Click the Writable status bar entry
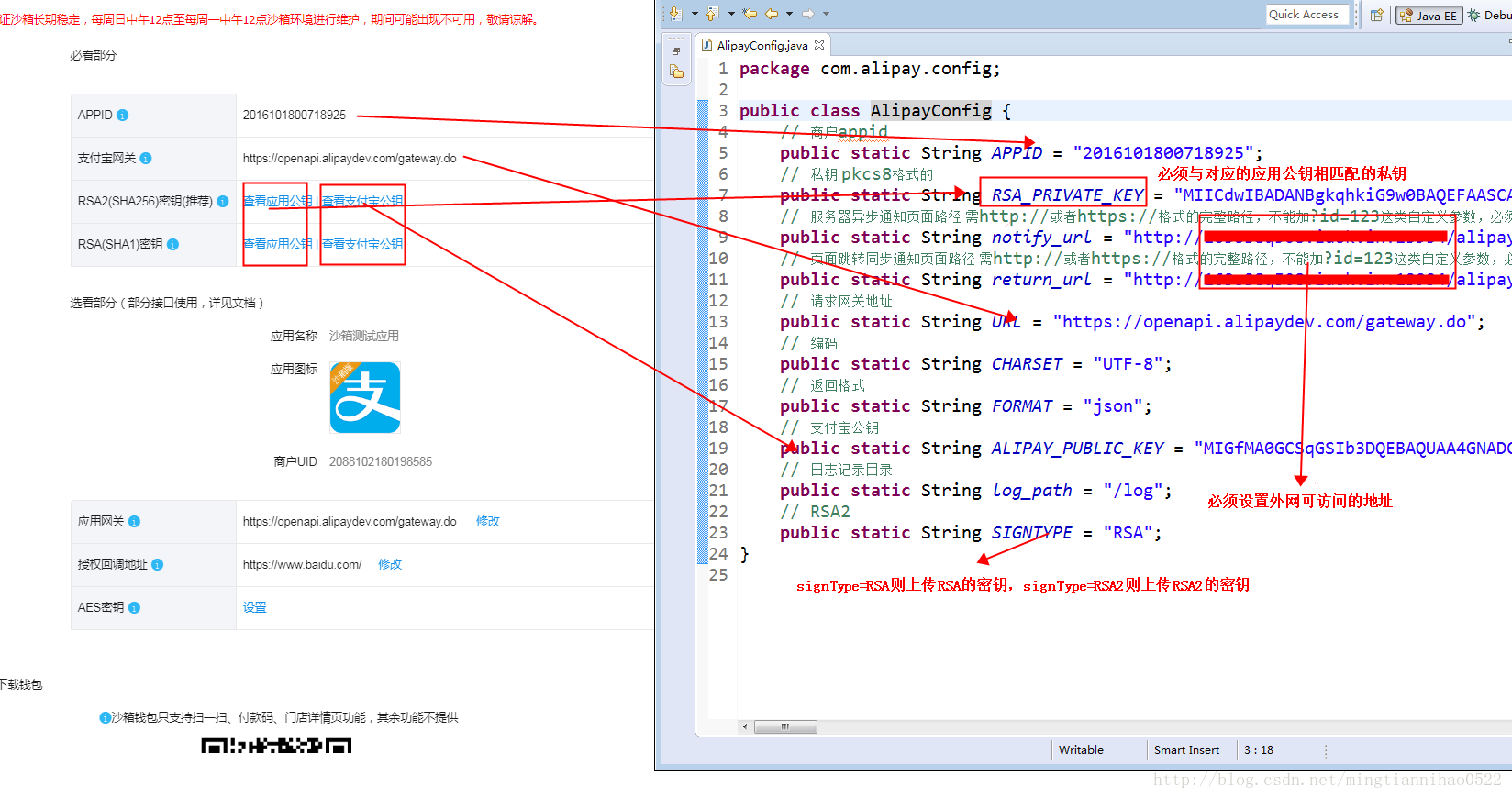Screen dimensions: 1512x798 tap(1082, 749)
